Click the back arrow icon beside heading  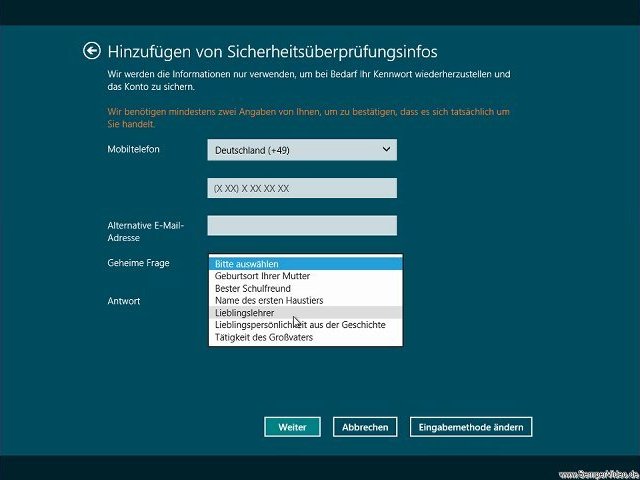pos(92,51)
